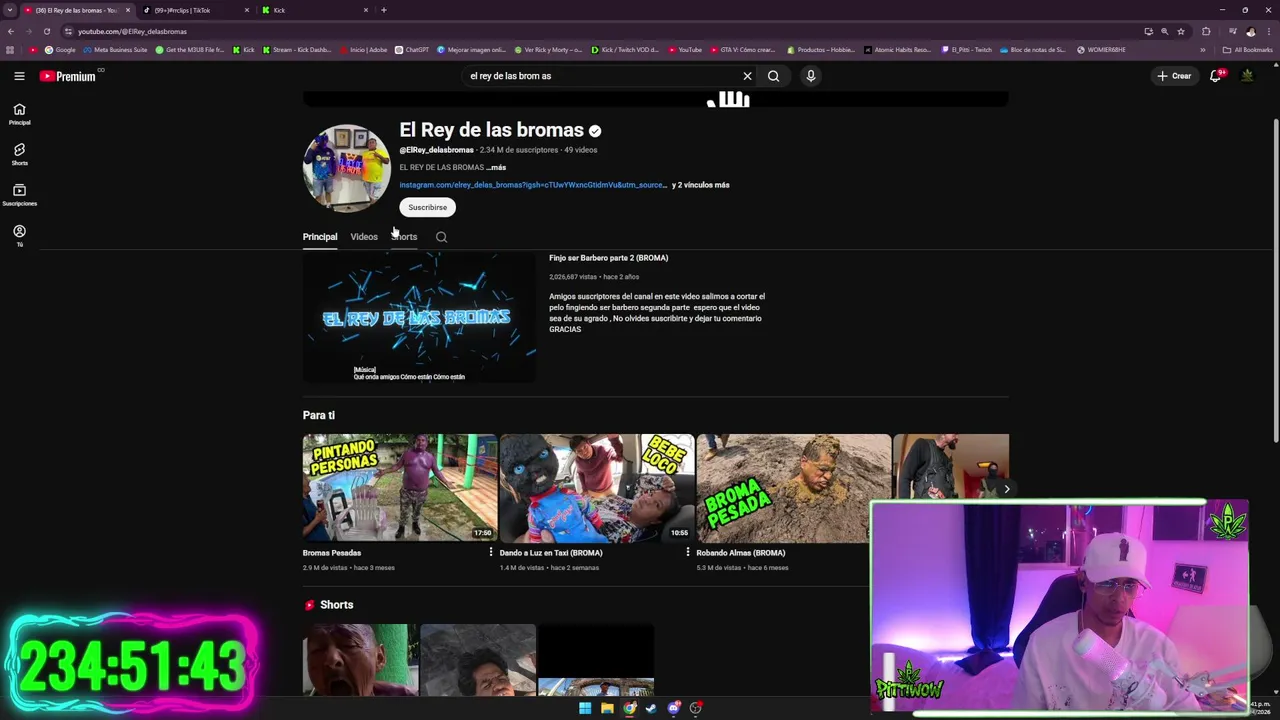Show more links via y 2 vínculos más
This screenshot has height=720, width=1280.
(701, 185)
